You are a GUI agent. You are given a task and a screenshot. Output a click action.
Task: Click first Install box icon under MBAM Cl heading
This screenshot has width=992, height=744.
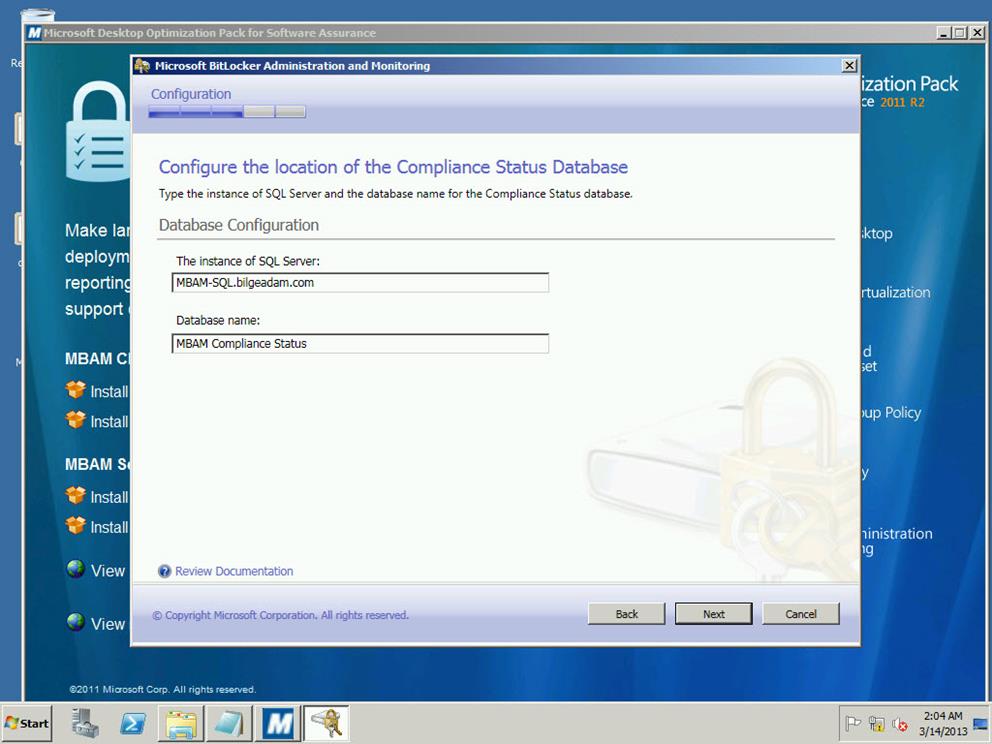pos(76,390)
